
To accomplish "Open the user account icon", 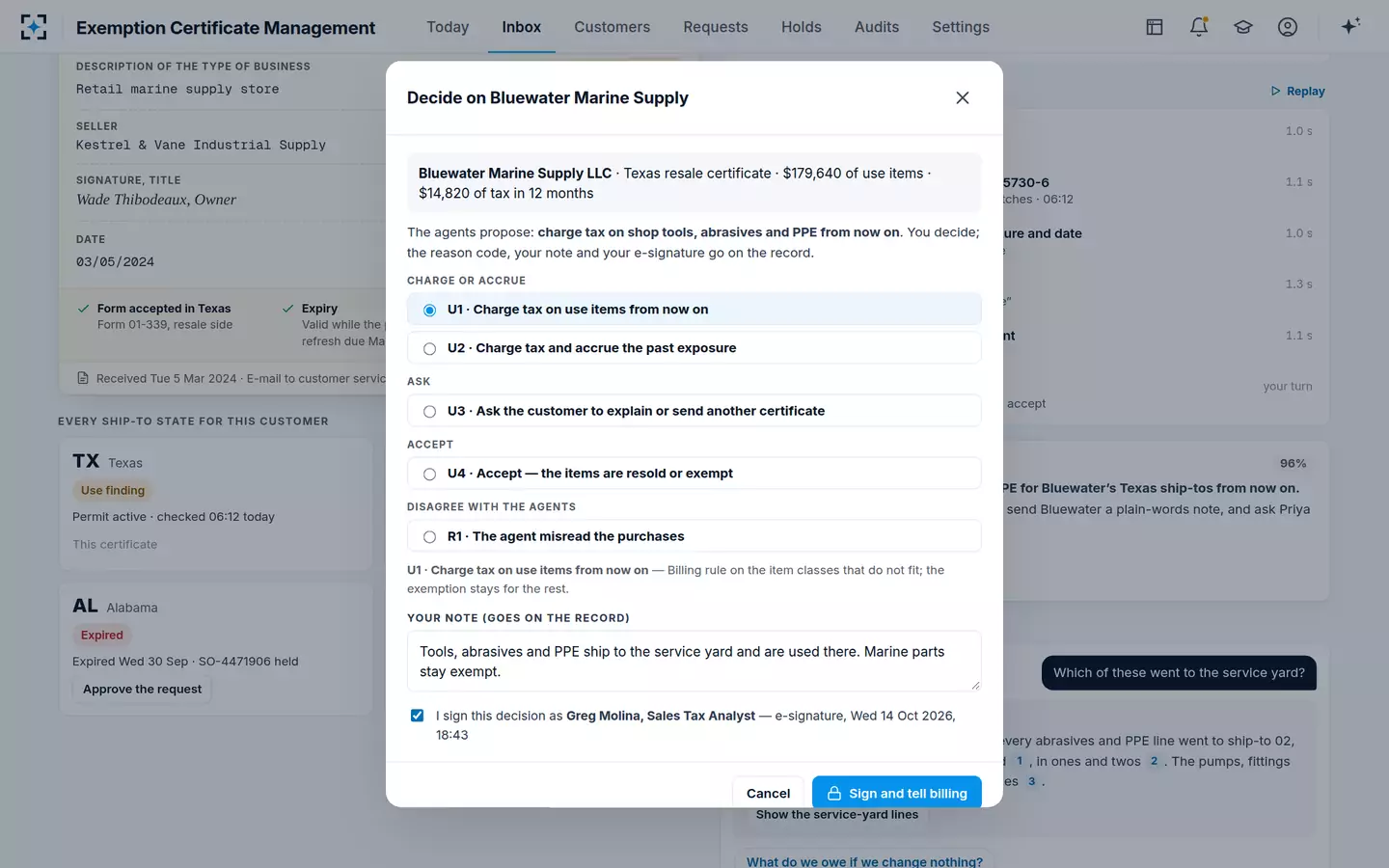I will tap(1288, 27).
